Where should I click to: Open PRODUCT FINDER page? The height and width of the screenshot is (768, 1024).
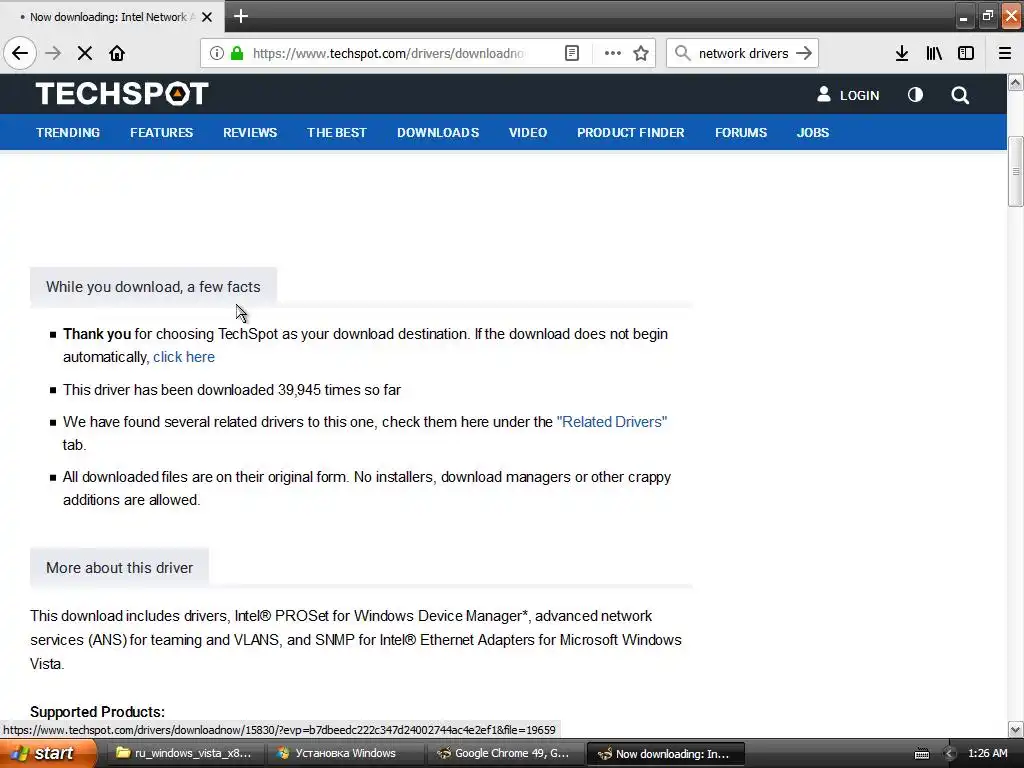[x=631, y=133]
